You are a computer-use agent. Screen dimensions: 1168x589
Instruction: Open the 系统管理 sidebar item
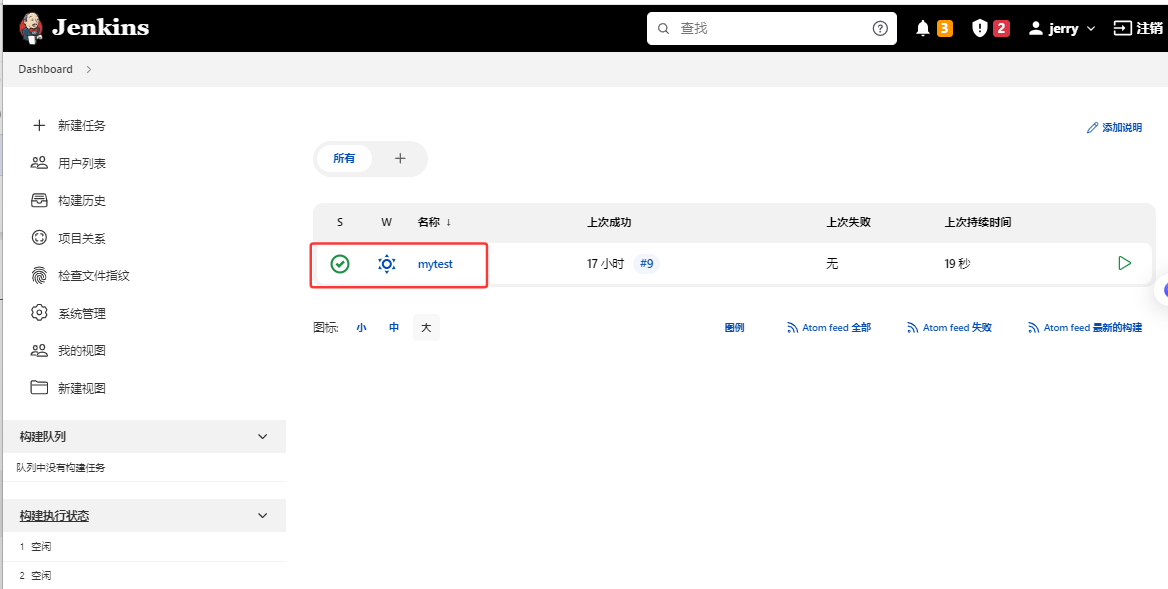82,313
